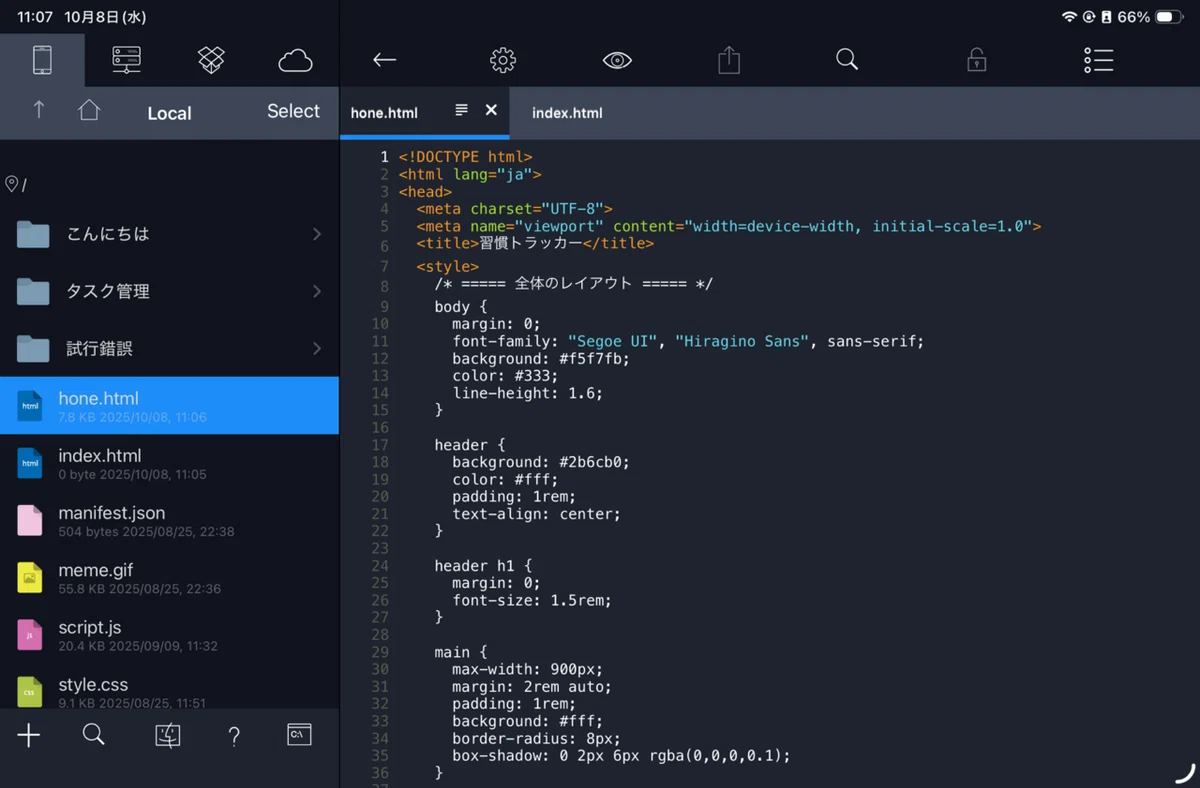Open the download/import icon in bottom bar

[168, 736]
